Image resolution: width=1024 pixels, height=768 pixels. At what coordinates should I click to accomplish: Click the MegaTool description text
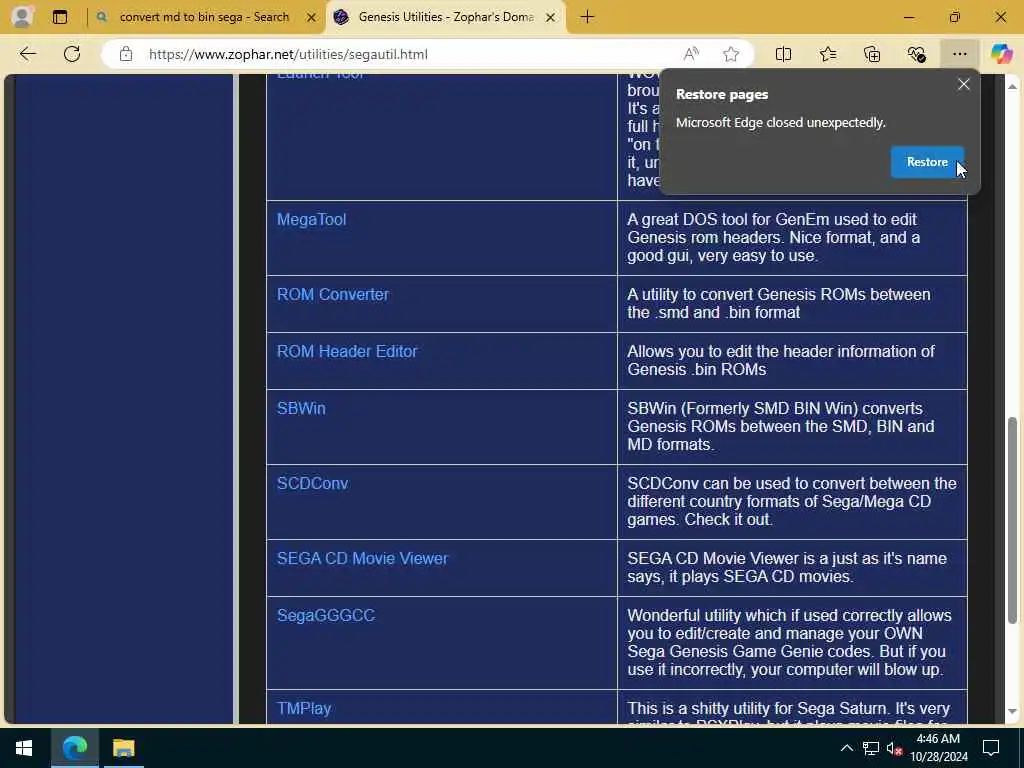pos(774,238)
